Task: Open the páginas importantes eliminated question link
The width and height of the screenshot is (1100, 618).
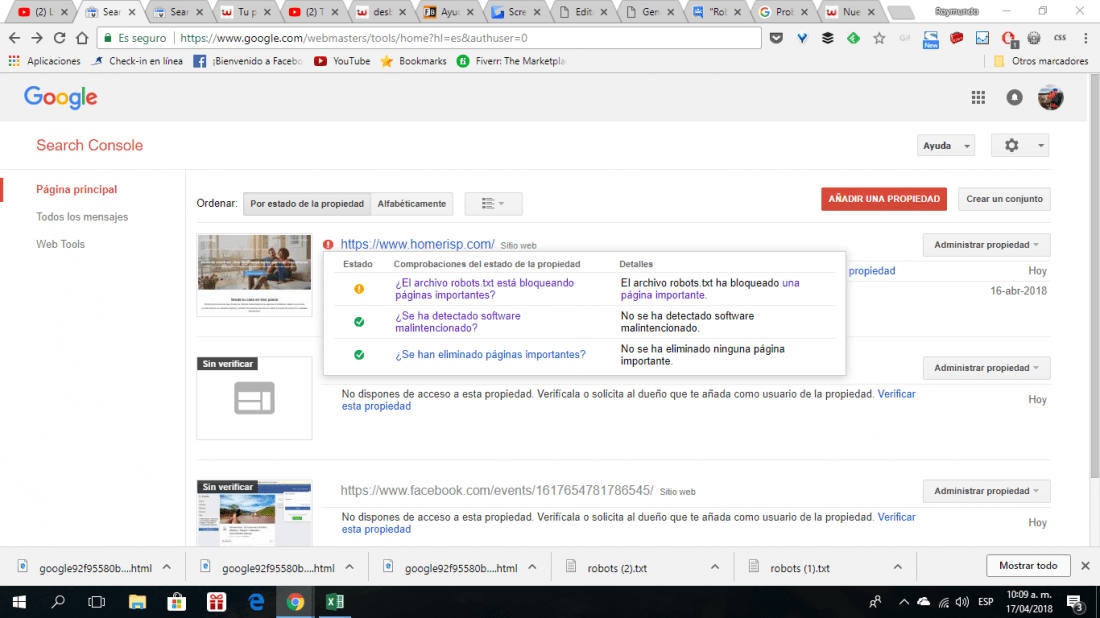Action: [x=490, y=355]
